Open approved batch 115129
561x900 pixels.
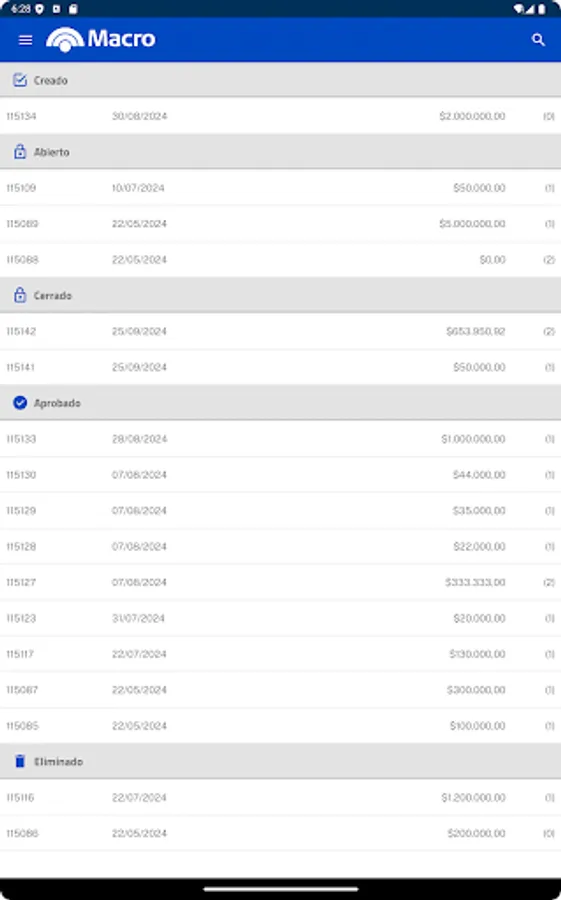click(x=280, y=510)
